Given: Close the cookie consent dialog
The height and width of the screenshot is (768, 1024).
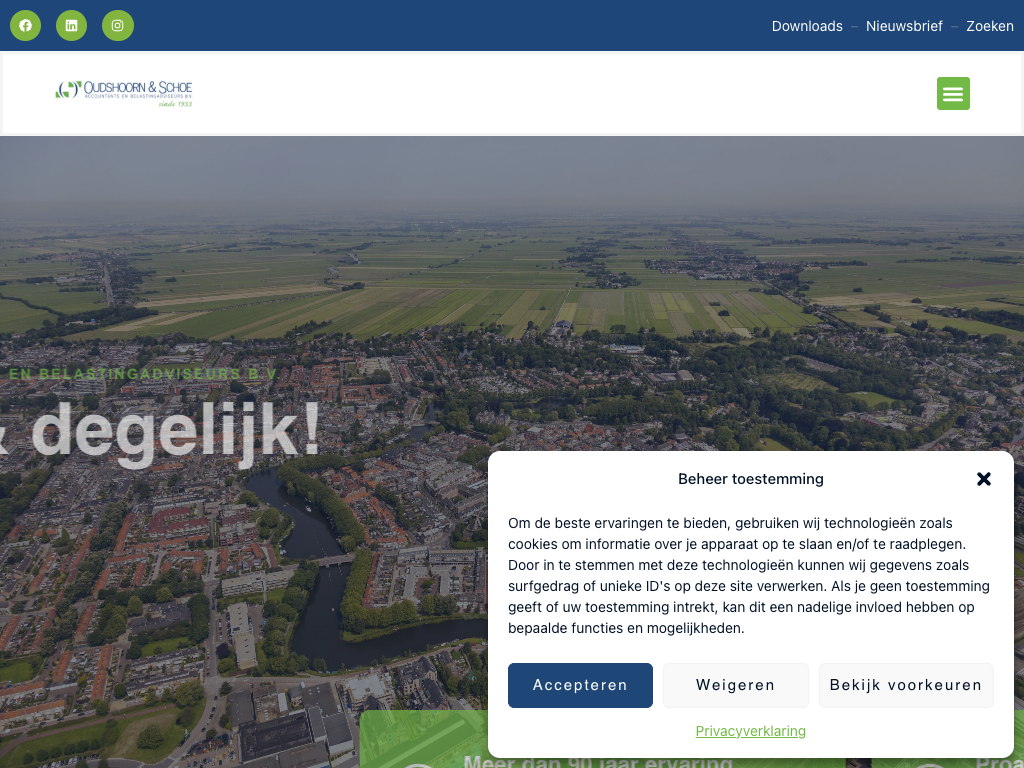Looking at the screenshot, I should coord(984,479).
